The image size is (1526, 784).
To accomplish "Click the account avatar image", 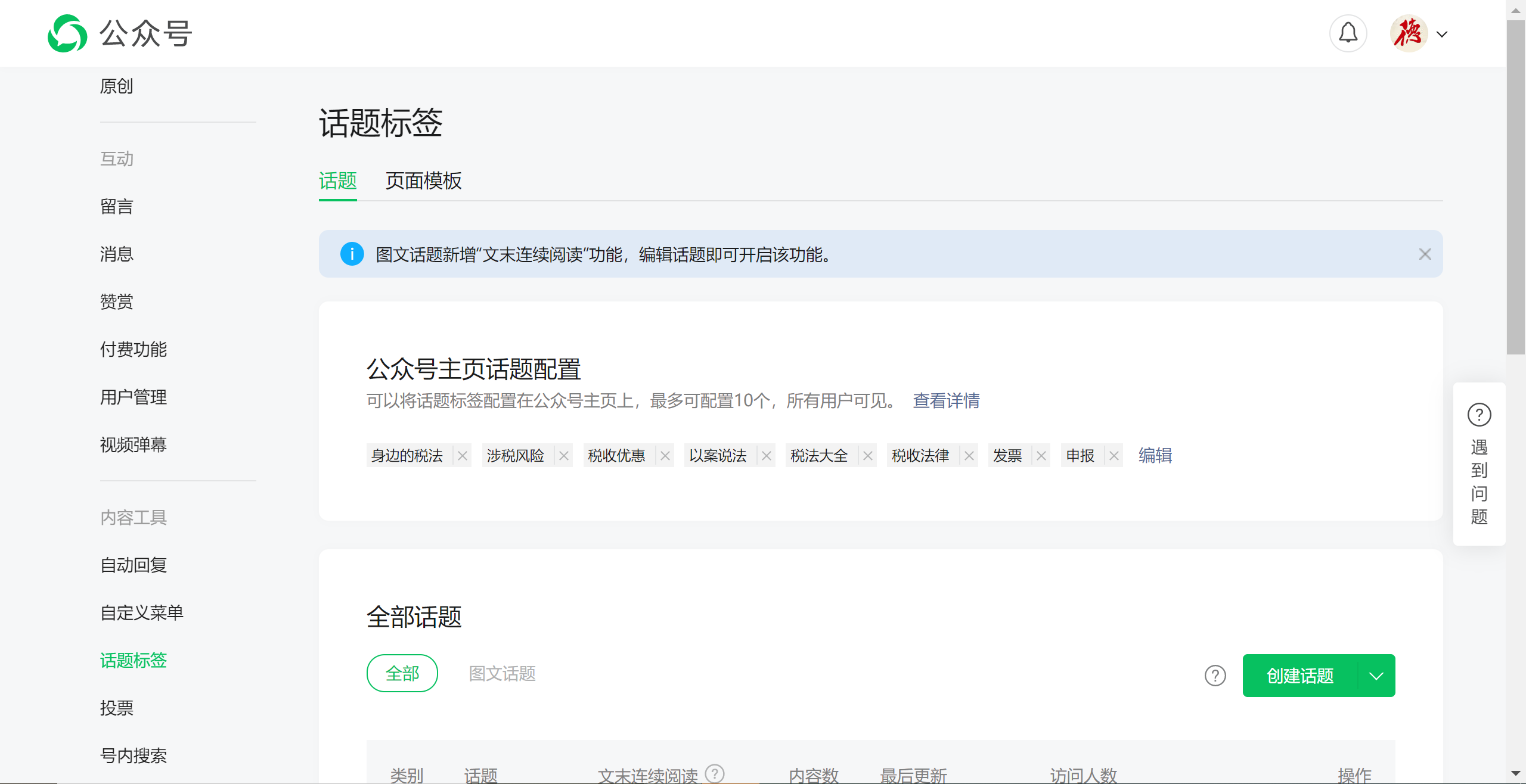I will coord(1409,33).
